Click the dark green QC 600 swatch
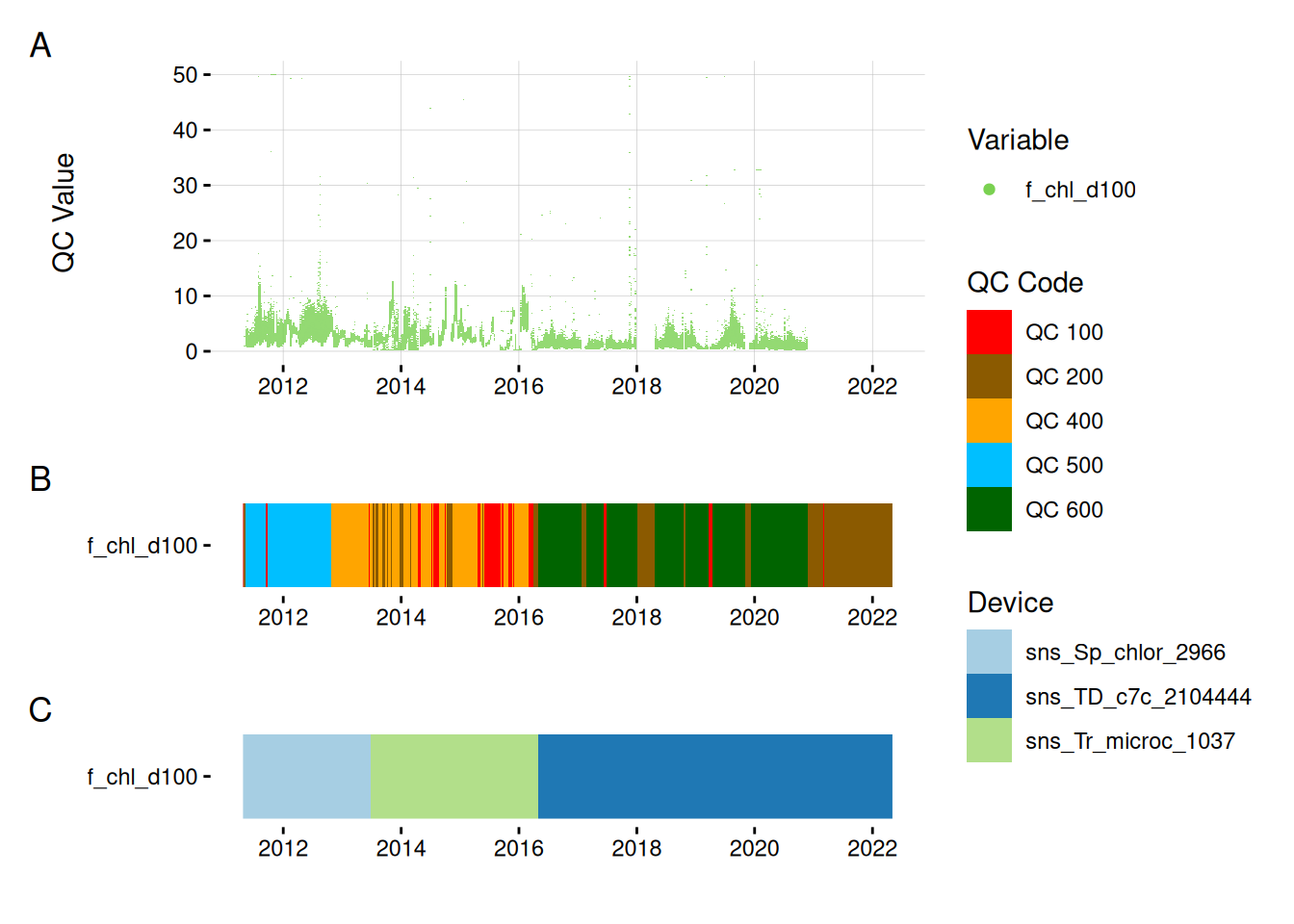 pyautogui.click(x=989, y=509)
